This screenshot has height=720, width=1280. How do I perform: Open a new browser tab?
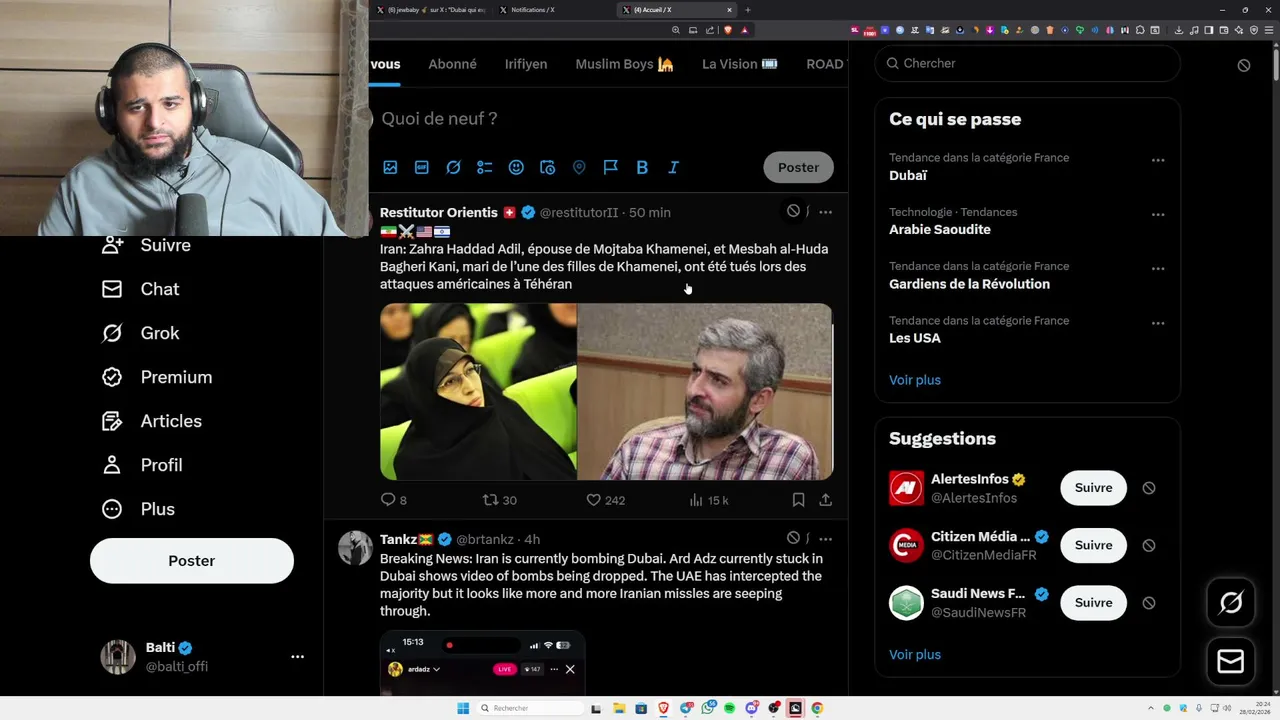pyautogui.click(x=748, y=10)
